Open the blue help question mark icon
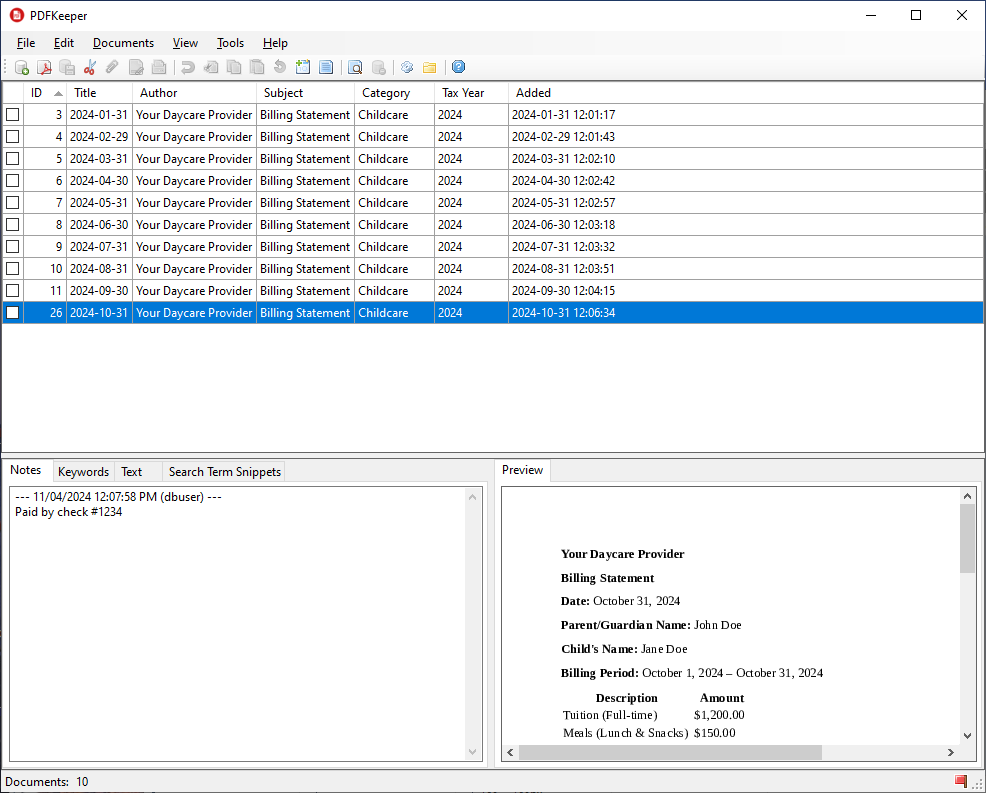The width and height of the screenshot is (986, 793). [x=458, y=68]
